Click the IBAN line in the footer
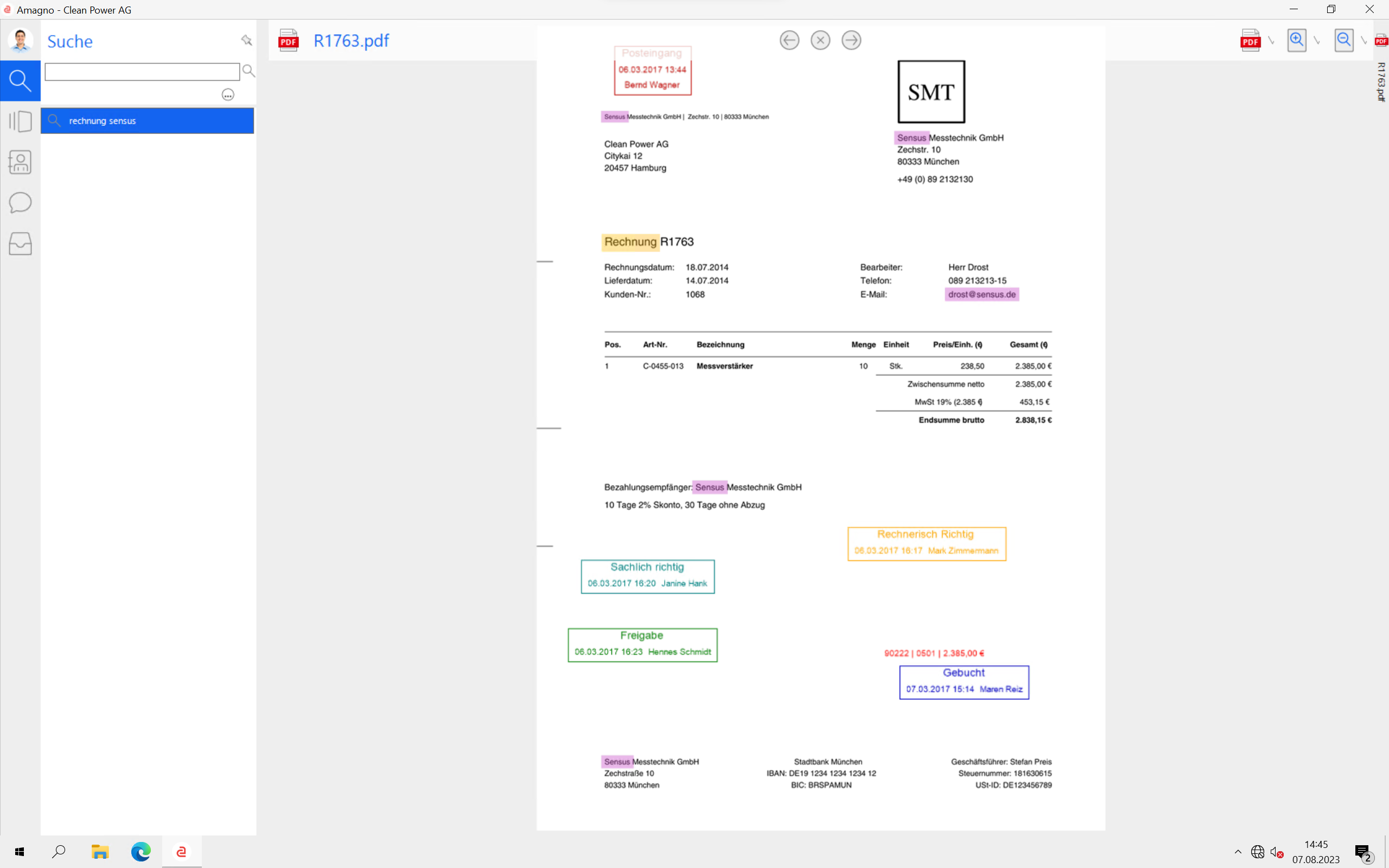Image resolution: width=1389 pixels, height=868 pixels. click(821, 773)
